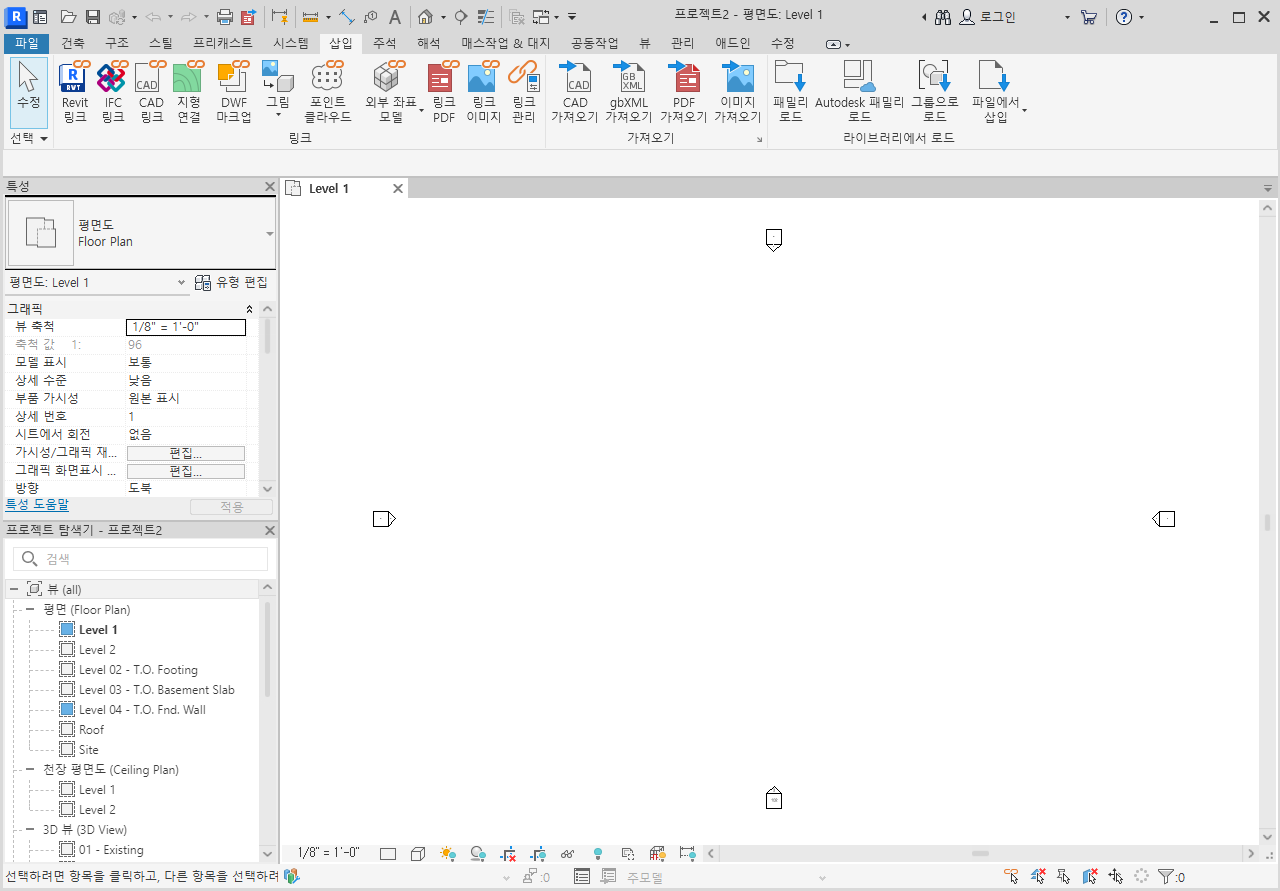The width and height of the screenshot is (1280, 891).
Task: Select the Section tool in the quick access toolbar
Action: pos(461,17)
